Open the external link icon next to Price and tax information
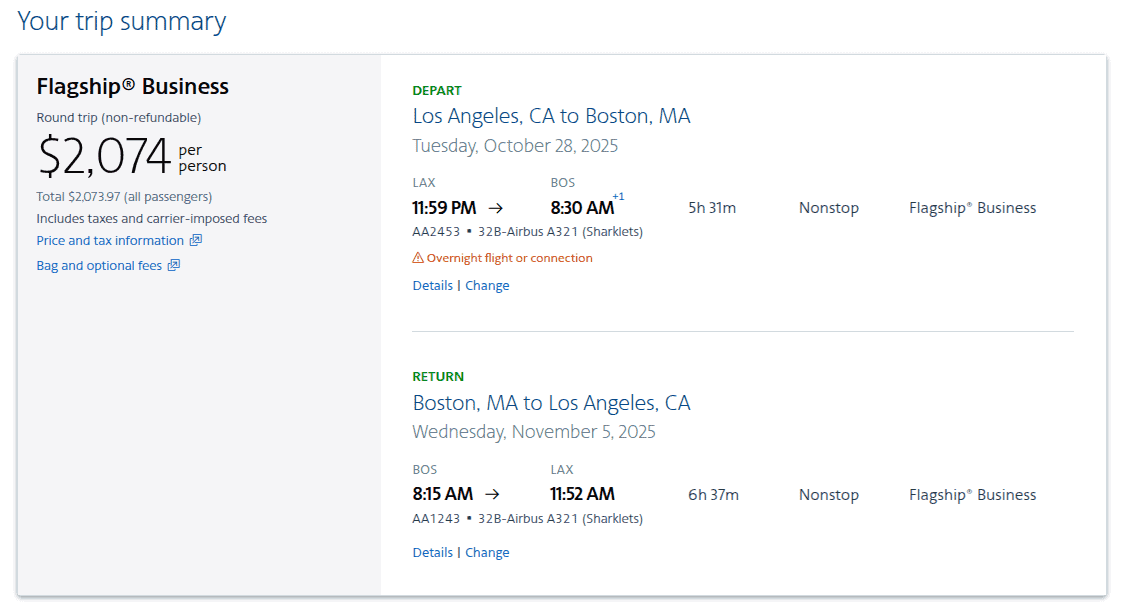The image size is (1128, 609). (x=198, y=240)
